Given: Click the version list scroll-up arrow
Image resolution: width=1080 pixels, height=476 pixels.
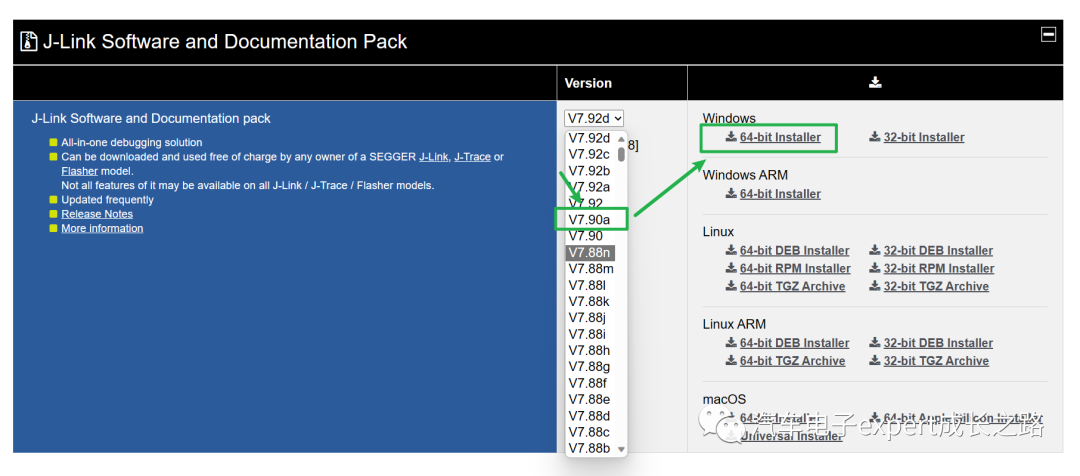Looking at the screenshot, I should point(621,138).
